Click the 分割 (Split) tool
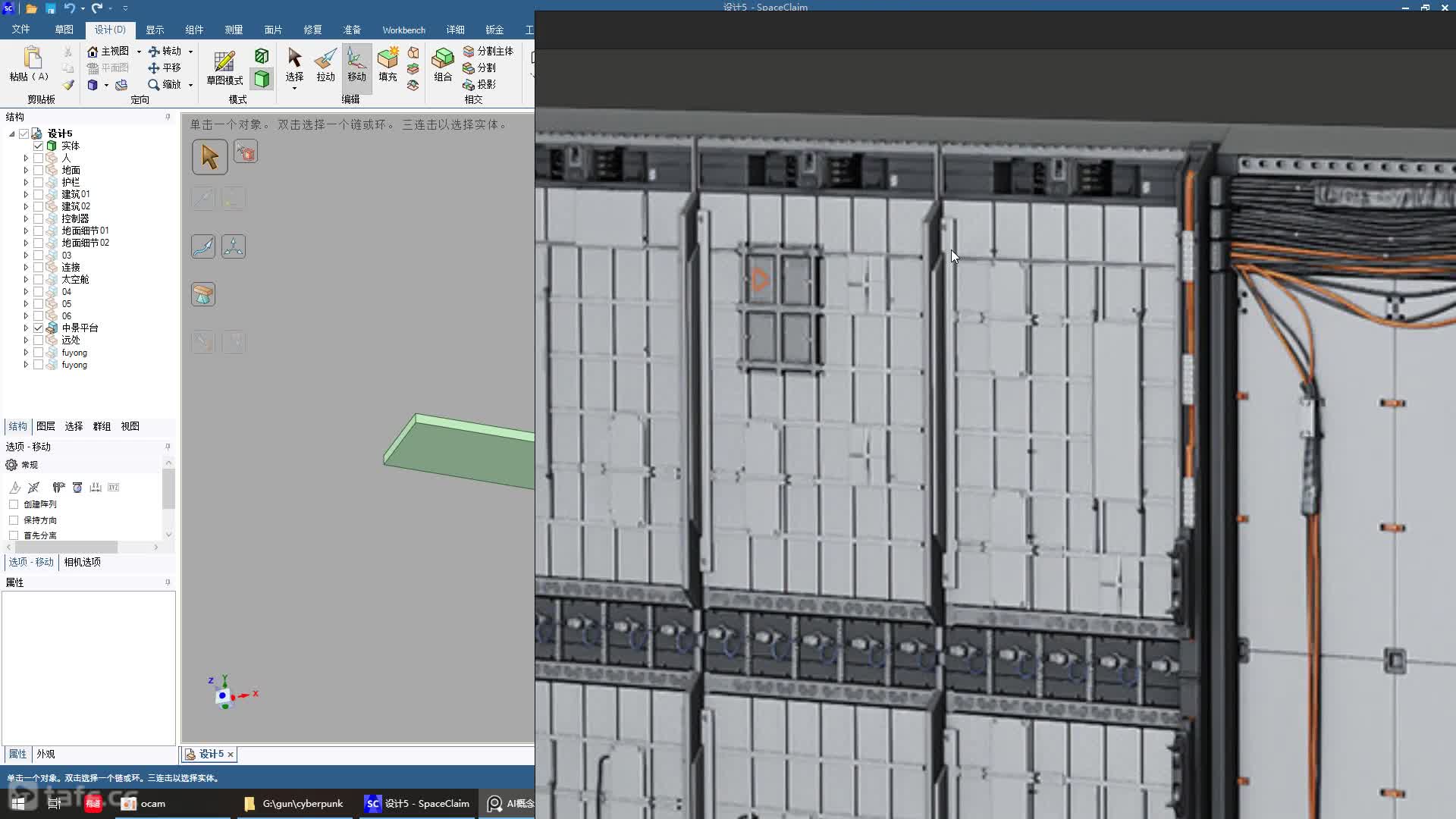 point(479,67)
